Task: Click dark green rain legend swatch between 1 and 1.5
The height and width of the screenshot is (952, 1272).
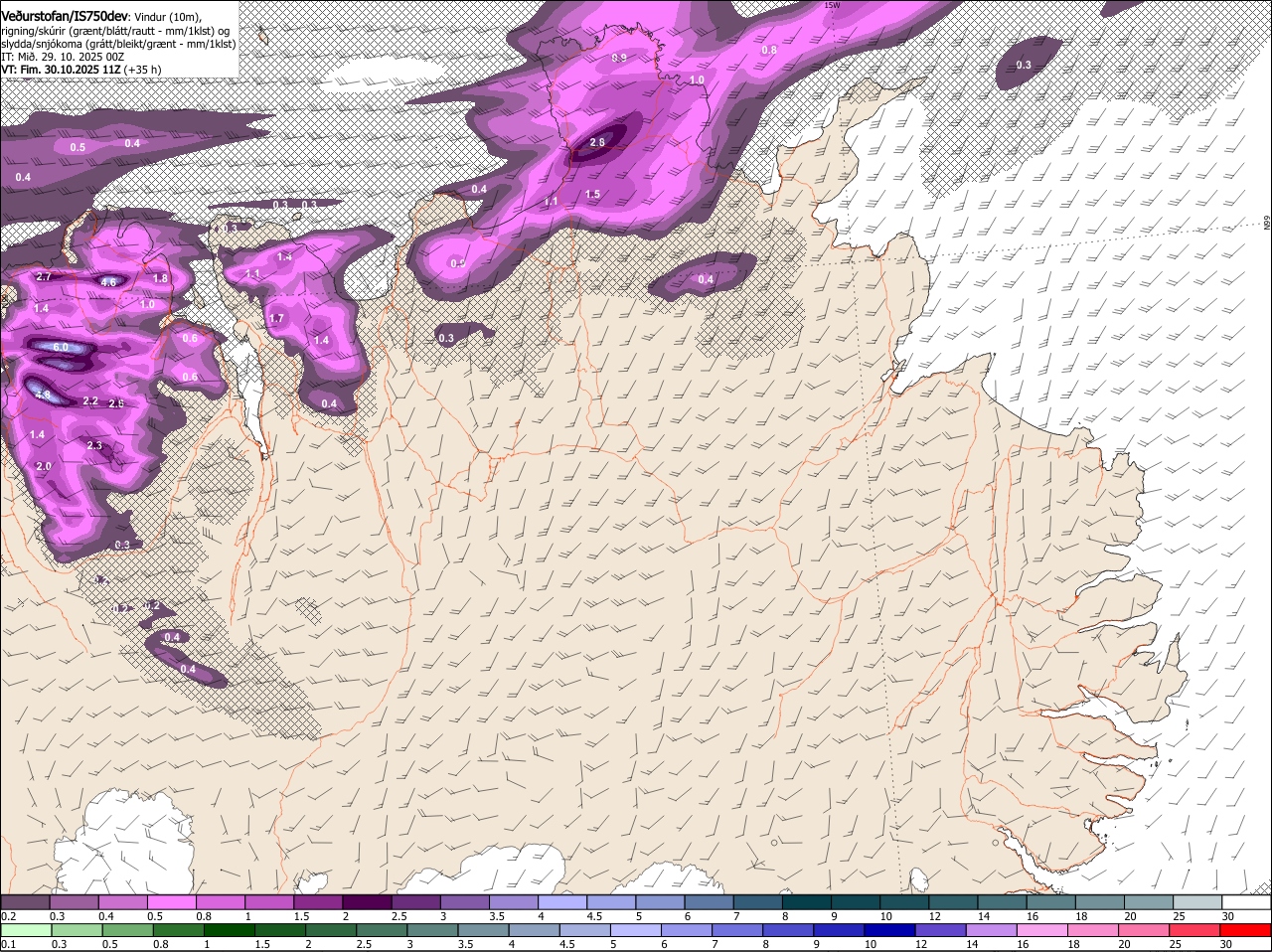Action: pos(229,931)
